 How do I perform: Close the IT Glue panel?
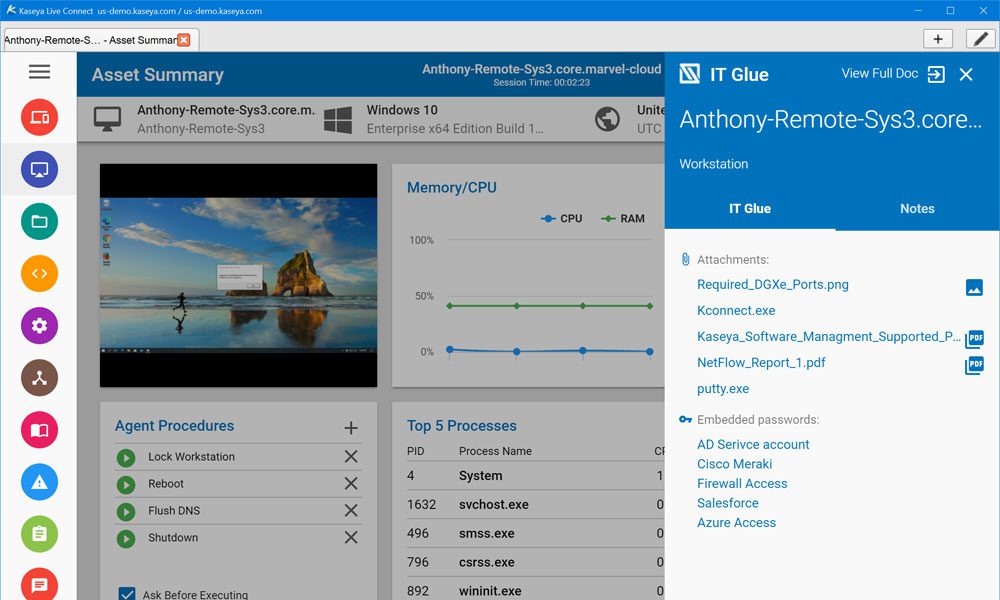966,75
